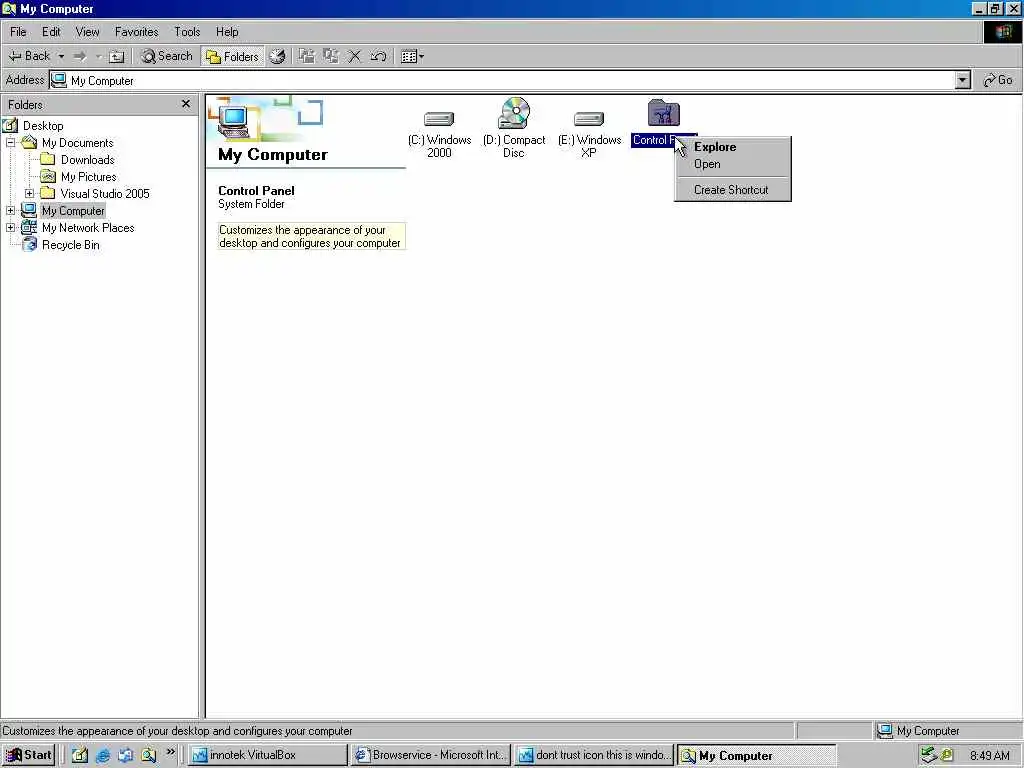Select Visual Studio 2005 folder

[104, 193]
